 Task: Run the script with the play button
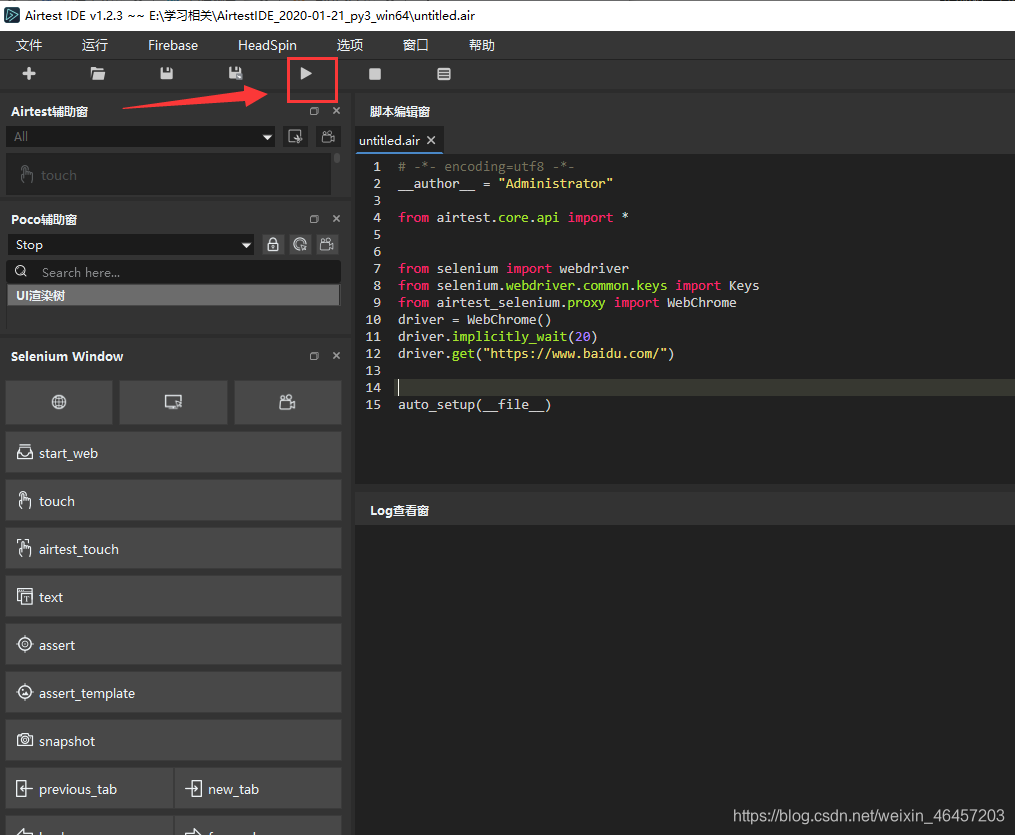[x=306, y=74]
